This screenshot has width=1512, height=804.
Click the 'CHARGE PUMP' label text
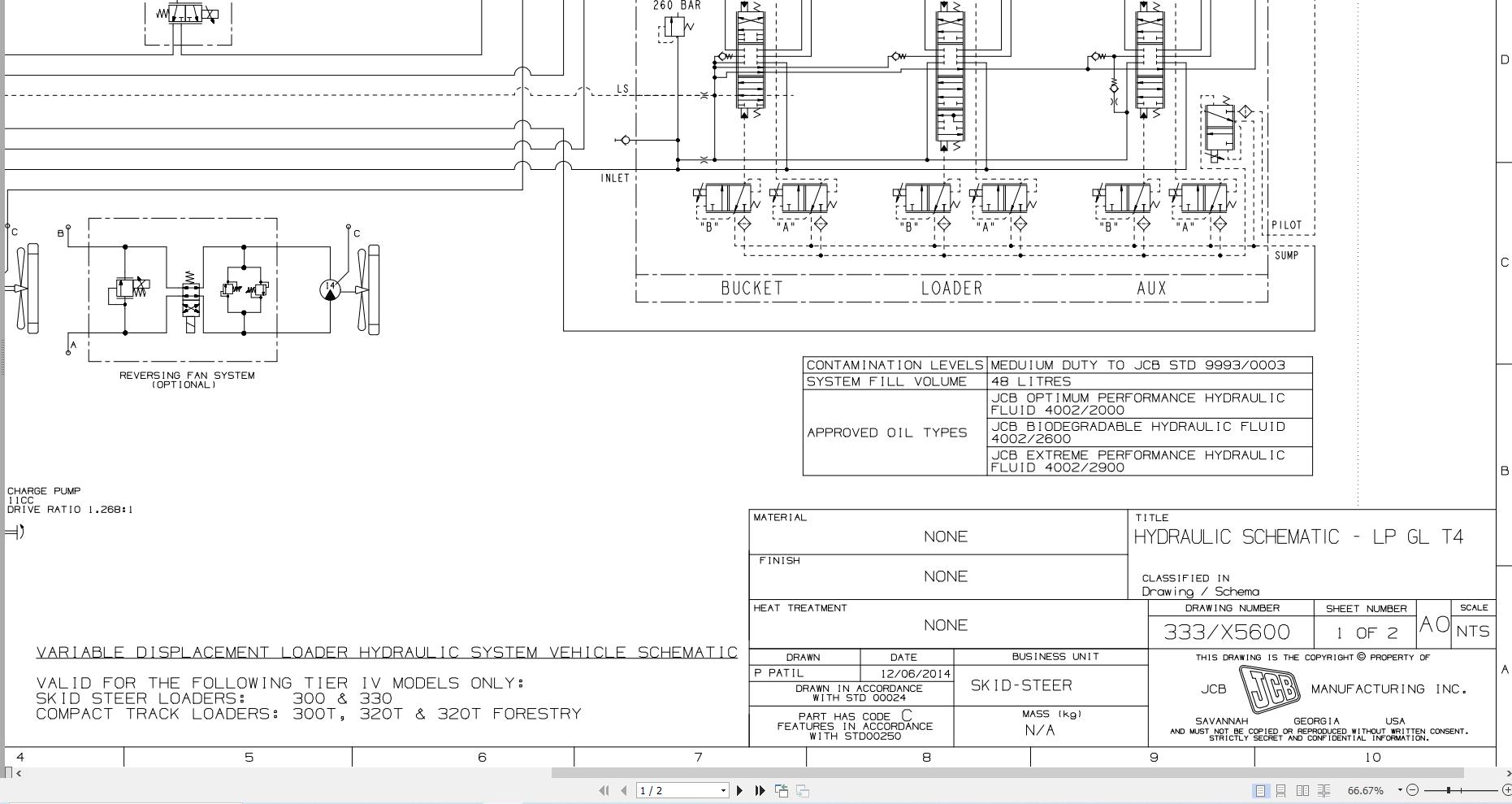pyautogui.click(x=44, y=491)
